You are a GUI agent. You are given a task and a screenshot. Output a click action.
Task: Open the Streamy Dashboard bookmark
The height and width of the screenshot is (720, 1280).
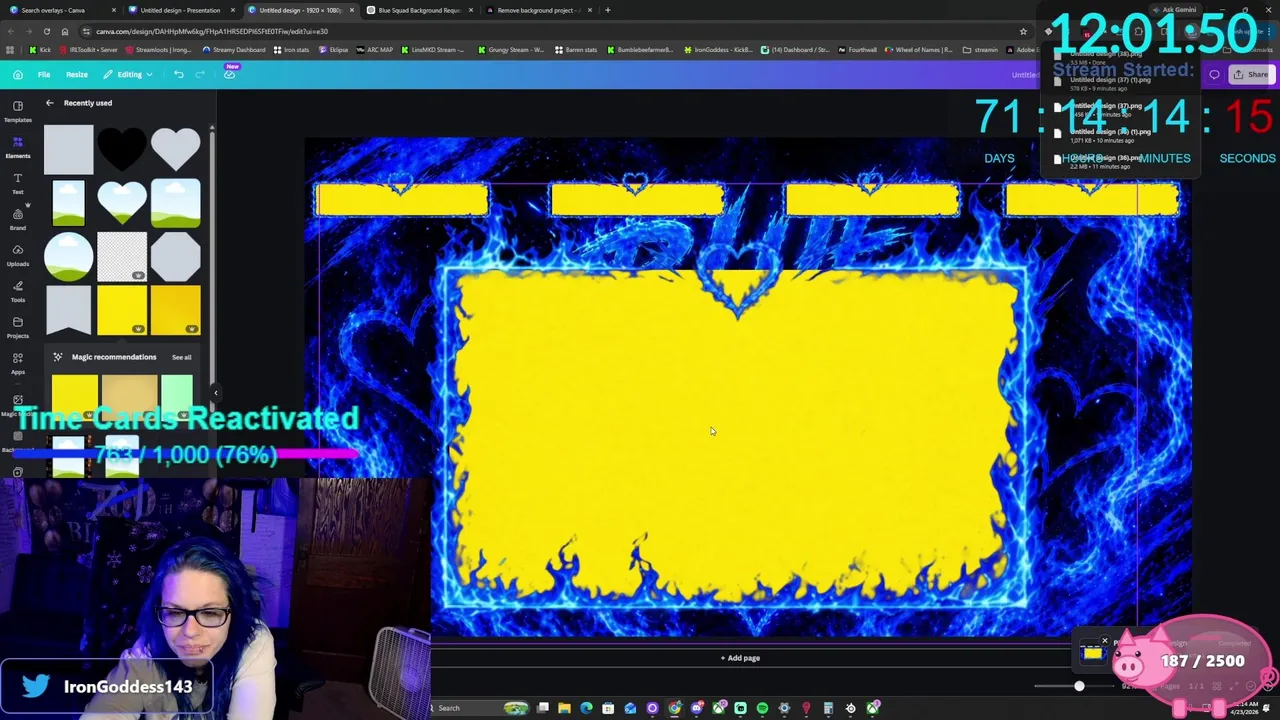point(234,50)
